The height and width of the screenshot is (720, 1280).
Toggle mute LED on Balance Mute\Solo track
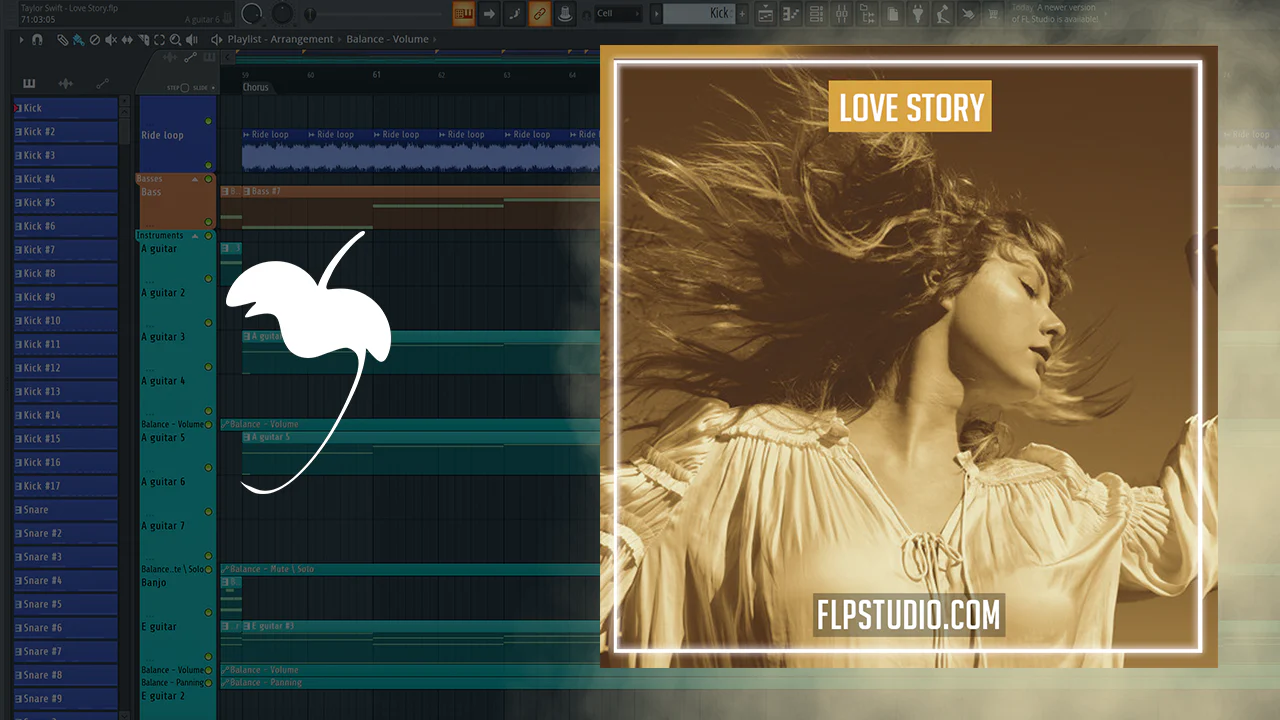[x=208, y=569]
